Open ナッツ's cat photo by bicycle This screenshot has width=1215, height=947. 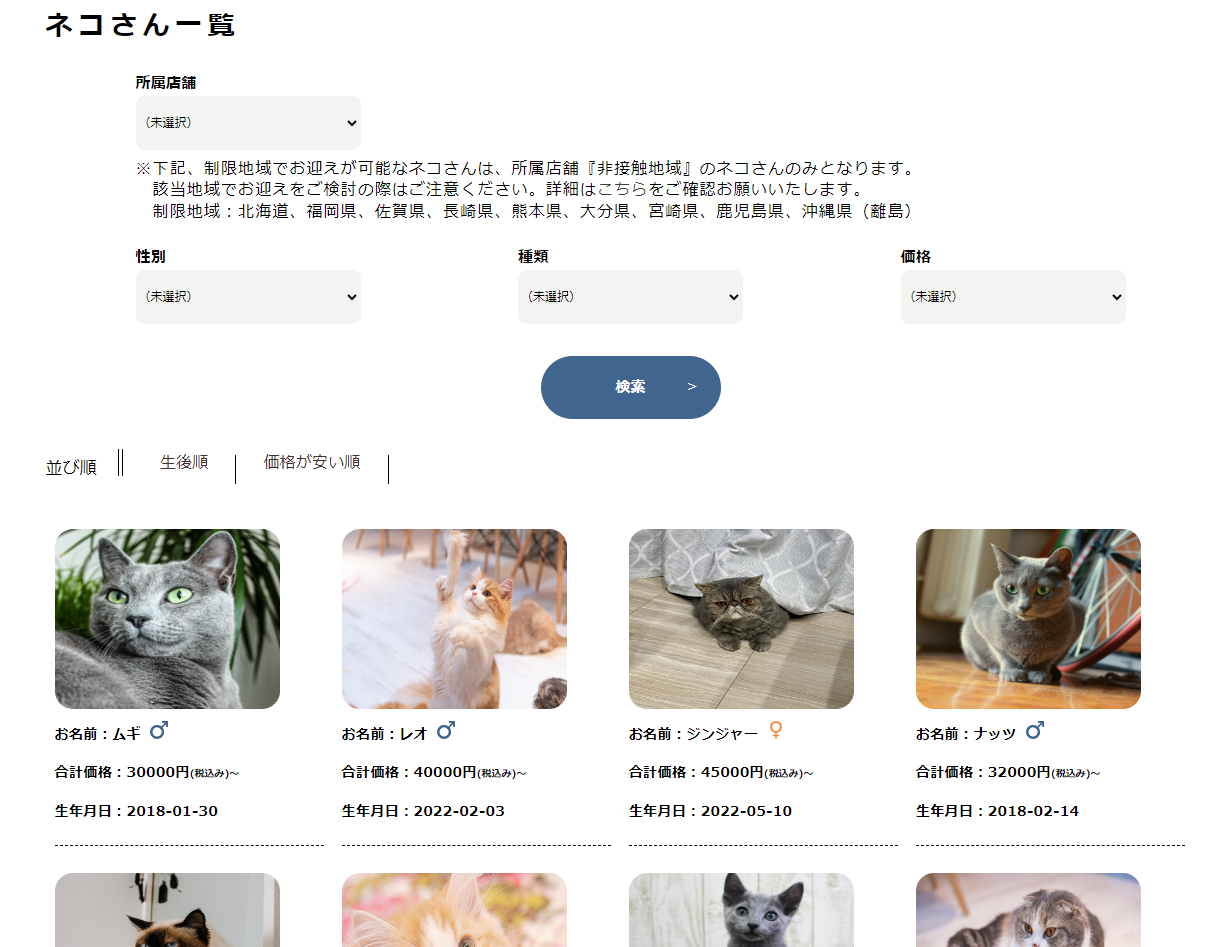1028,619
